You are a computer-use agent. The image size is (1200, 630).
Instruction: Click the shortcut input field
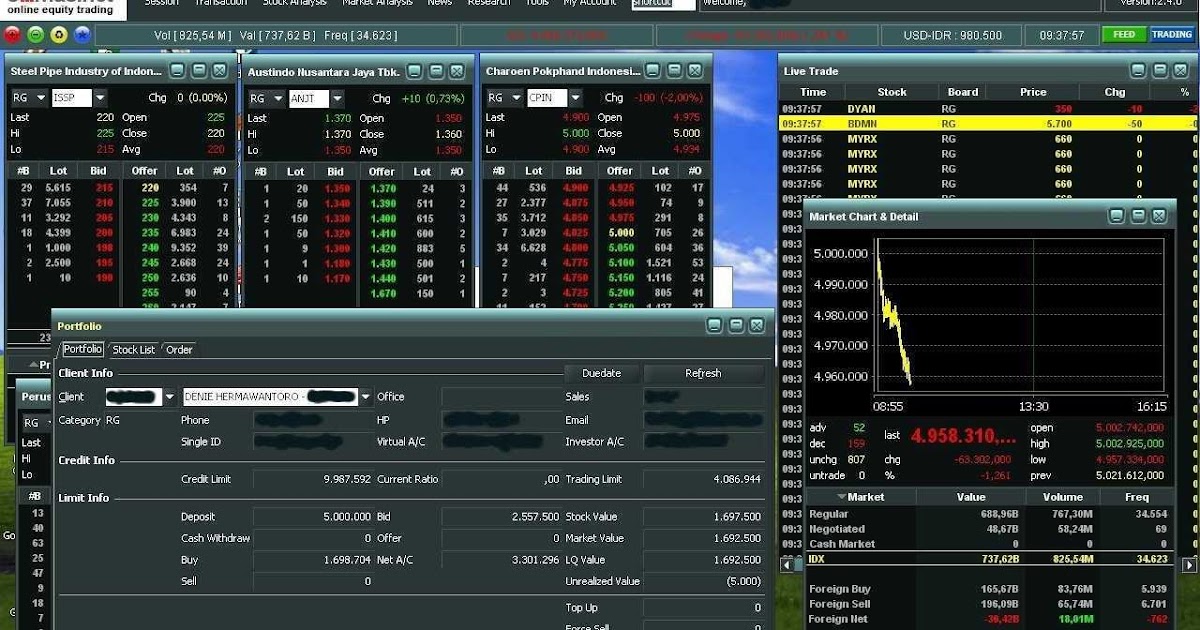coord(663,4)
